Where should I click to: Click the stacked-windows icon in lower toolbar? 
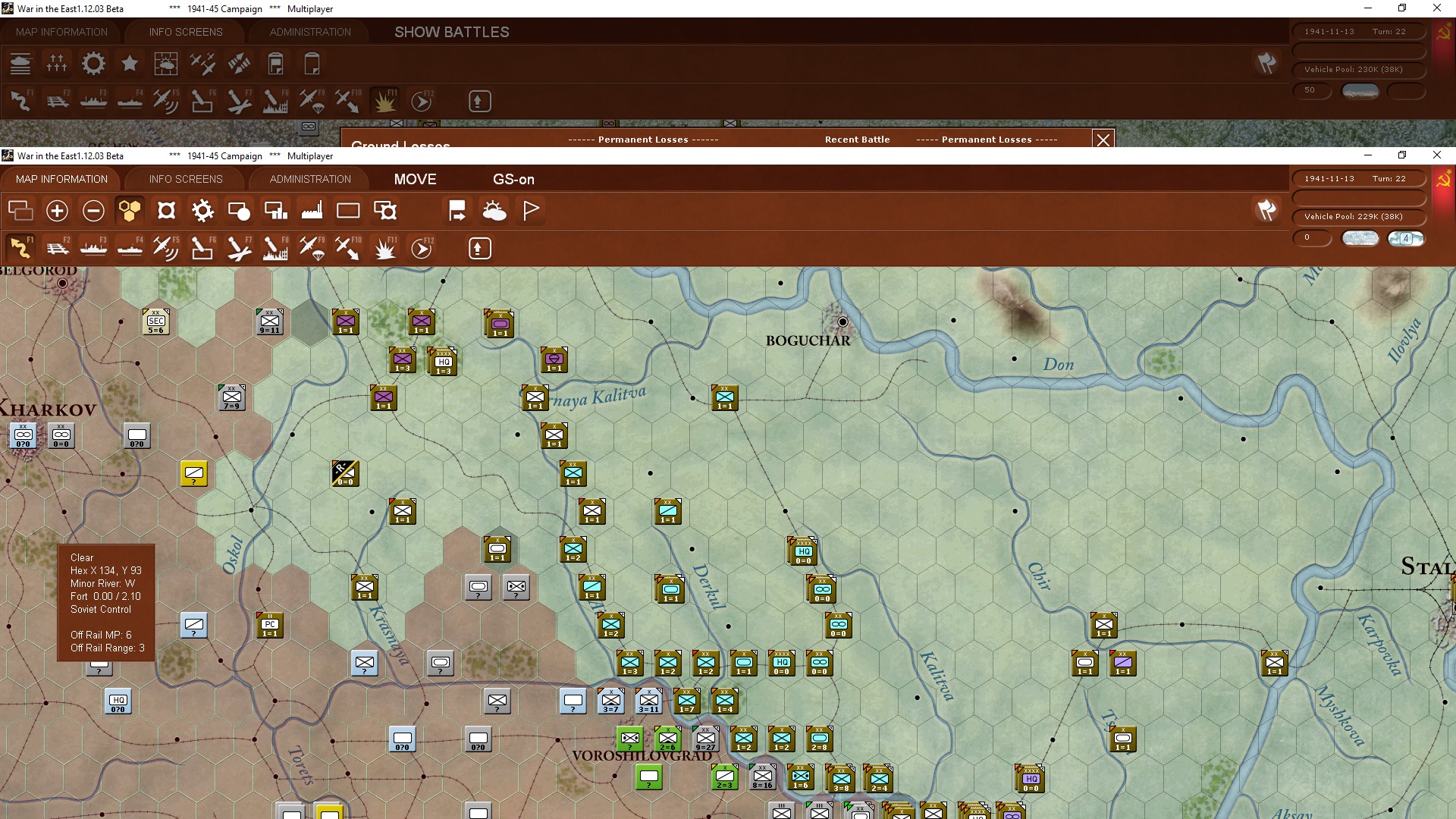20,211
